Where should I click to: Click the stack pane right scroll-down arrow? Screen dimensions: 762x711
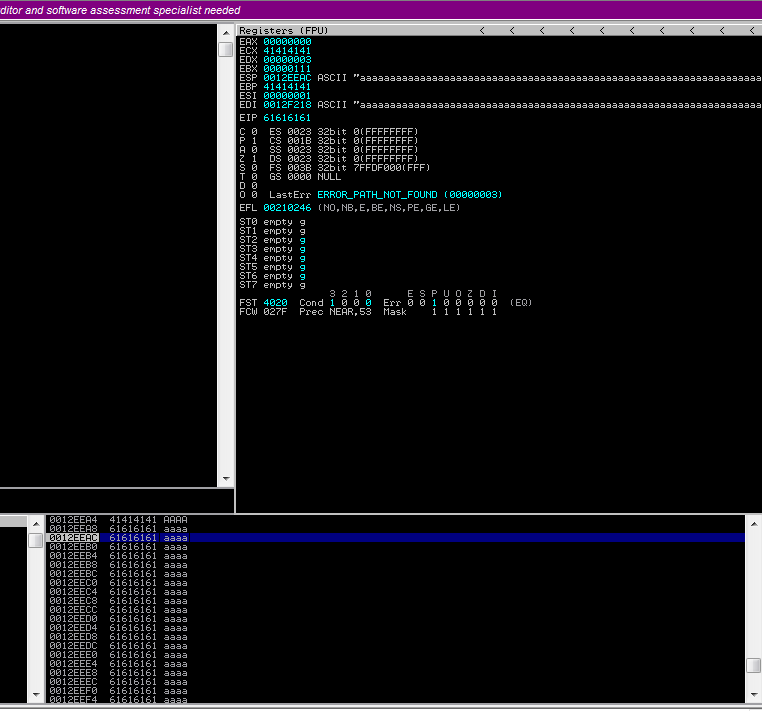coord(754,694)
